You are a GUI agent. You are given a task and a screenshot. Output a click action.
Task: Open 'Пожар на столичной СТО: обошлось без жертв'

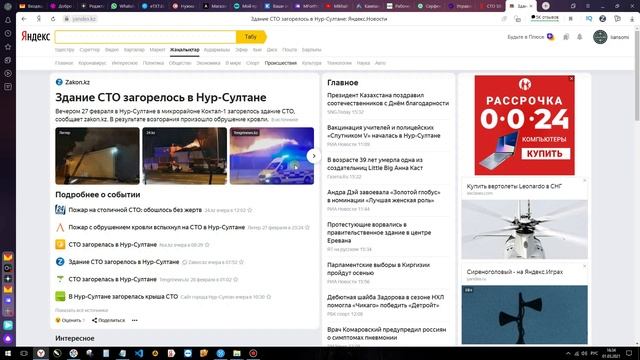point(135,210)
